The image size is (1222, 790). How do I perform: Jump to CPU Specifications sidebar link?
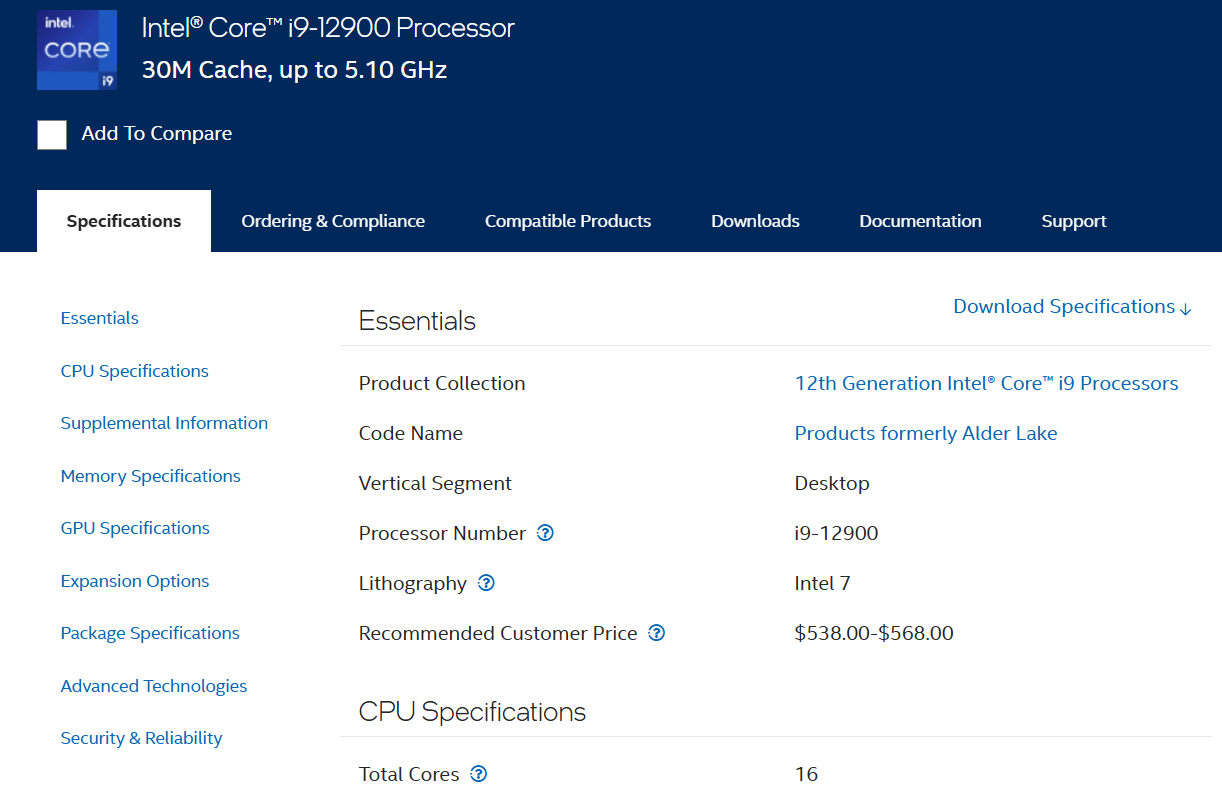[x=135, y=371]
